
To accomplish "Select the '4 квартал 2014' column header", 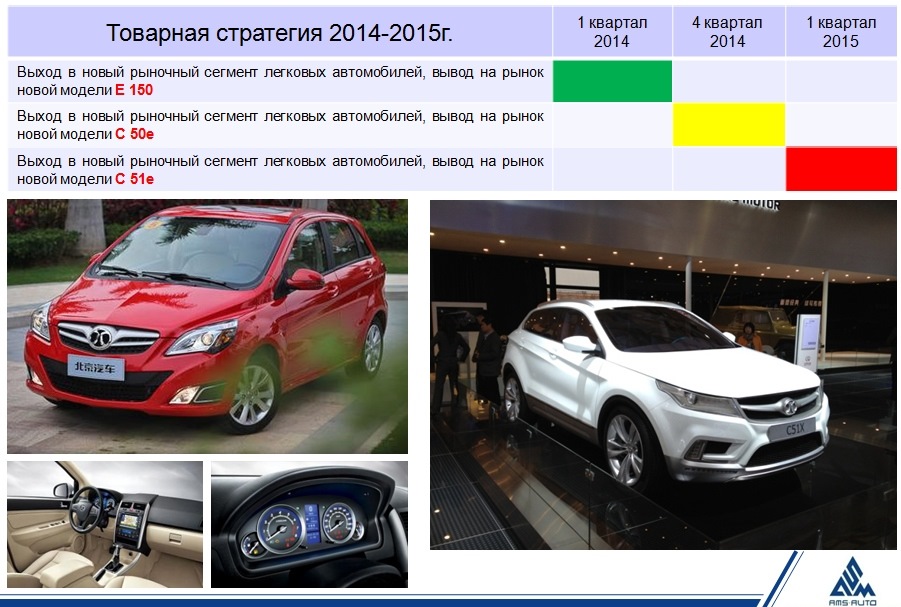I will point(727,32).
